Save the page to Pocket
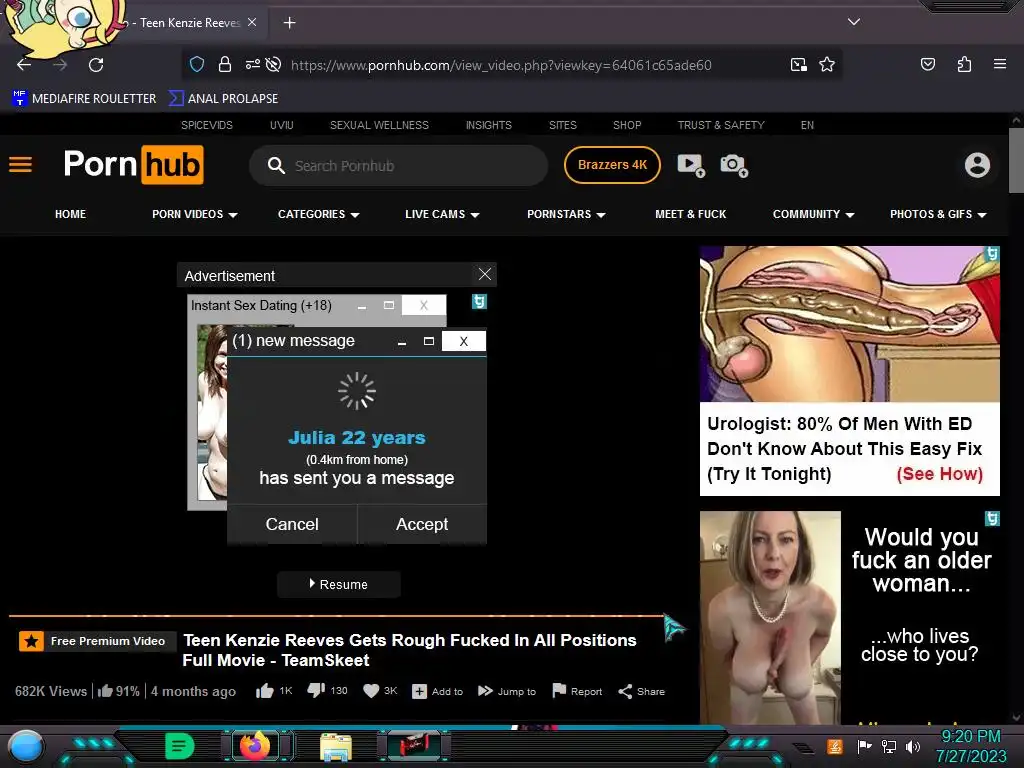This screenshot has width=1024, height=768. (927, 64)
